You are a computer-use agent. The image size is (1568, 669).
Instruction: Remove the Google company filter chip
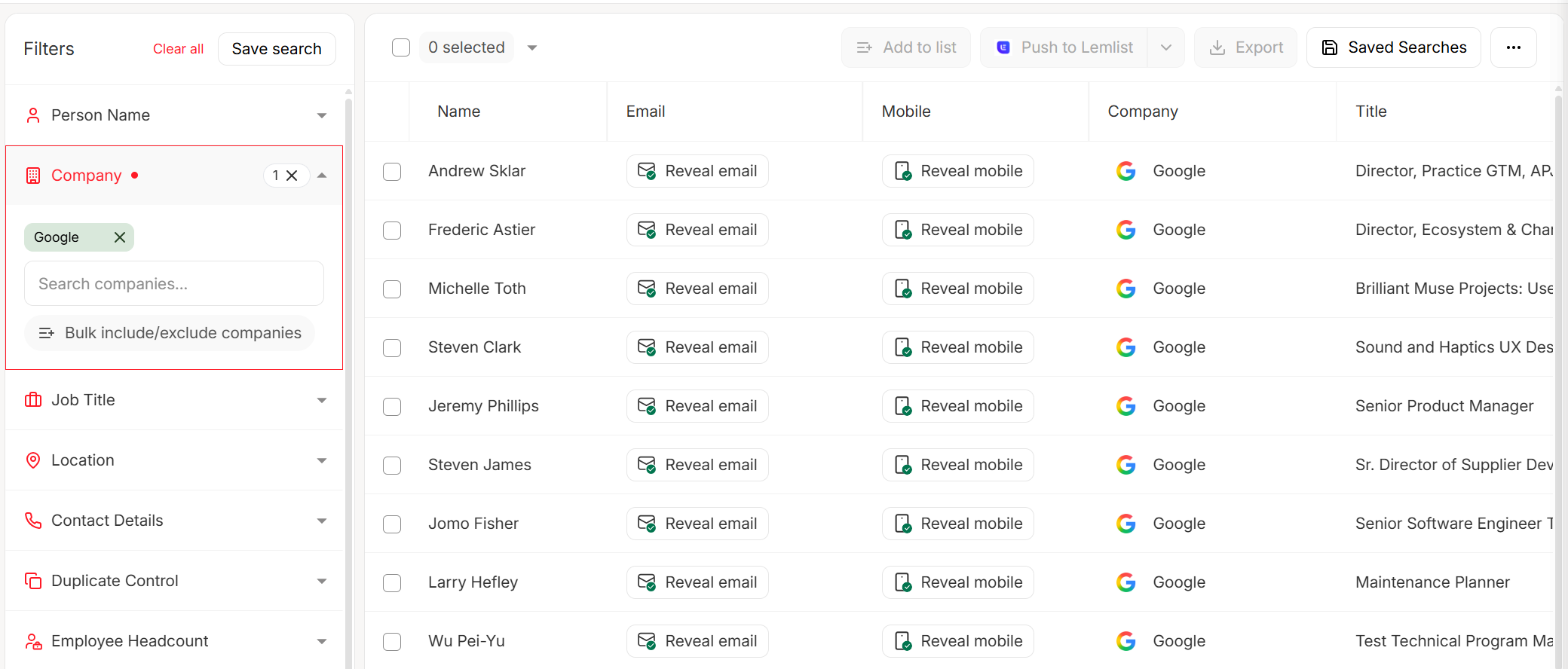[119, 237]
